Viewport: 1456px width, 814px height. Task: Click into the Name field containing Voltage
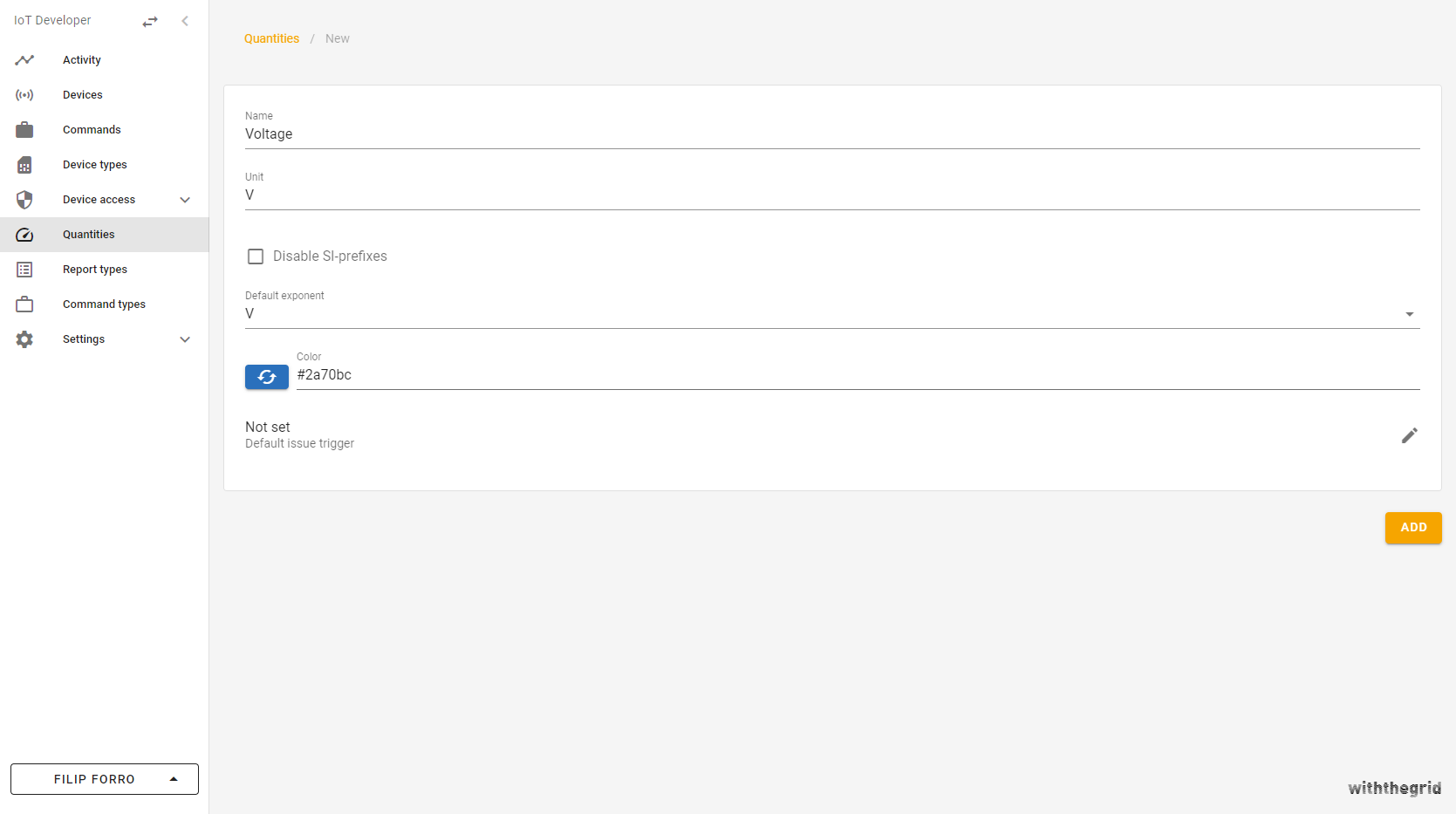click(x=831, y=134)
